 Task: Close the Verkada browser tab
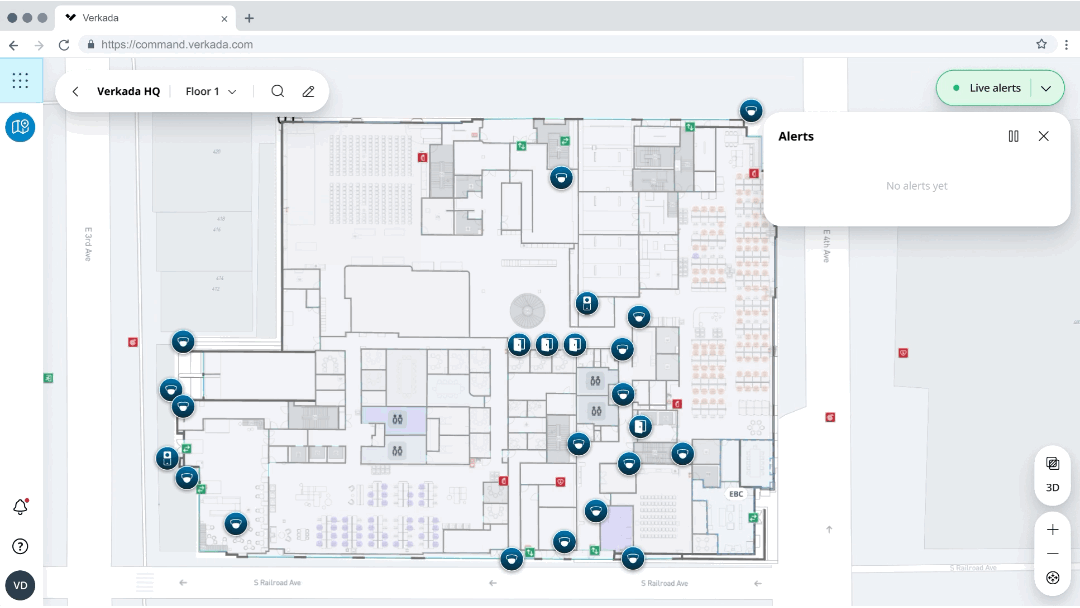tap(224, 19)
